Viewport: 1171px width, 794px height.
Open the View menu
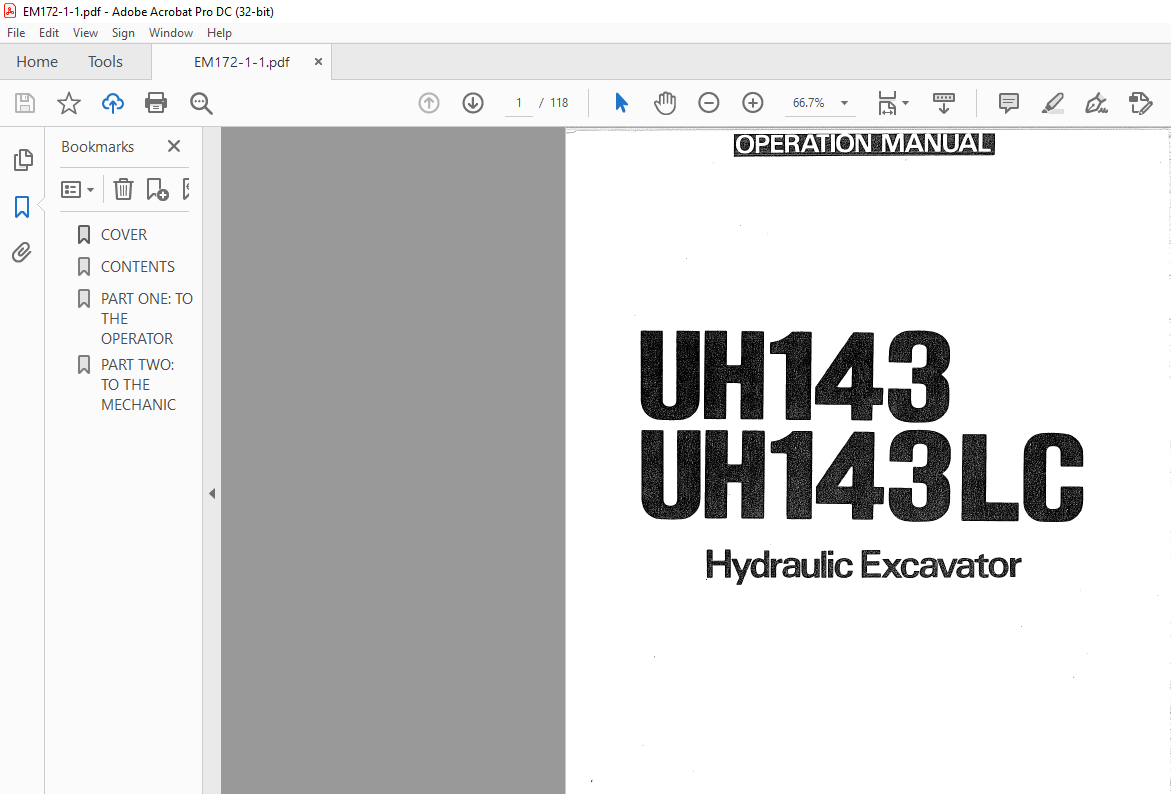[85, 33]
